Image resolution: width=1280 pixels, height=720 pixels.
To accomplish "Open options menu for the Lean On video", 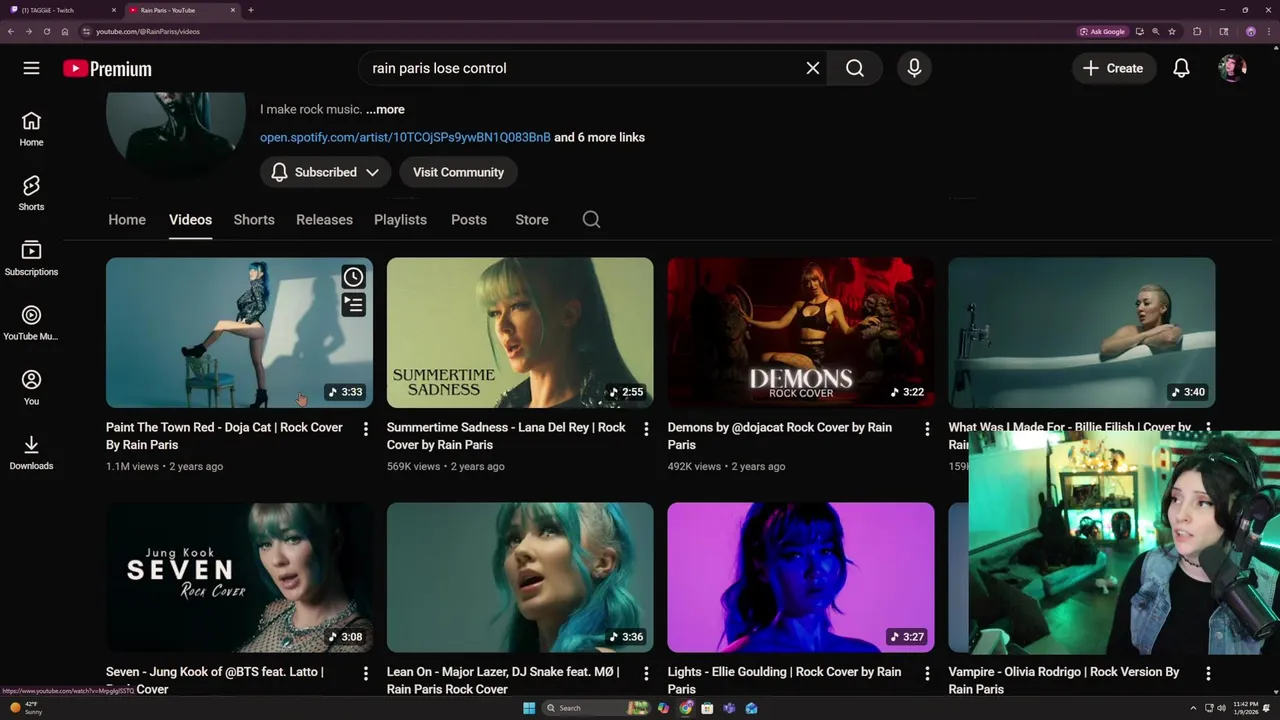I will [646, 674].
